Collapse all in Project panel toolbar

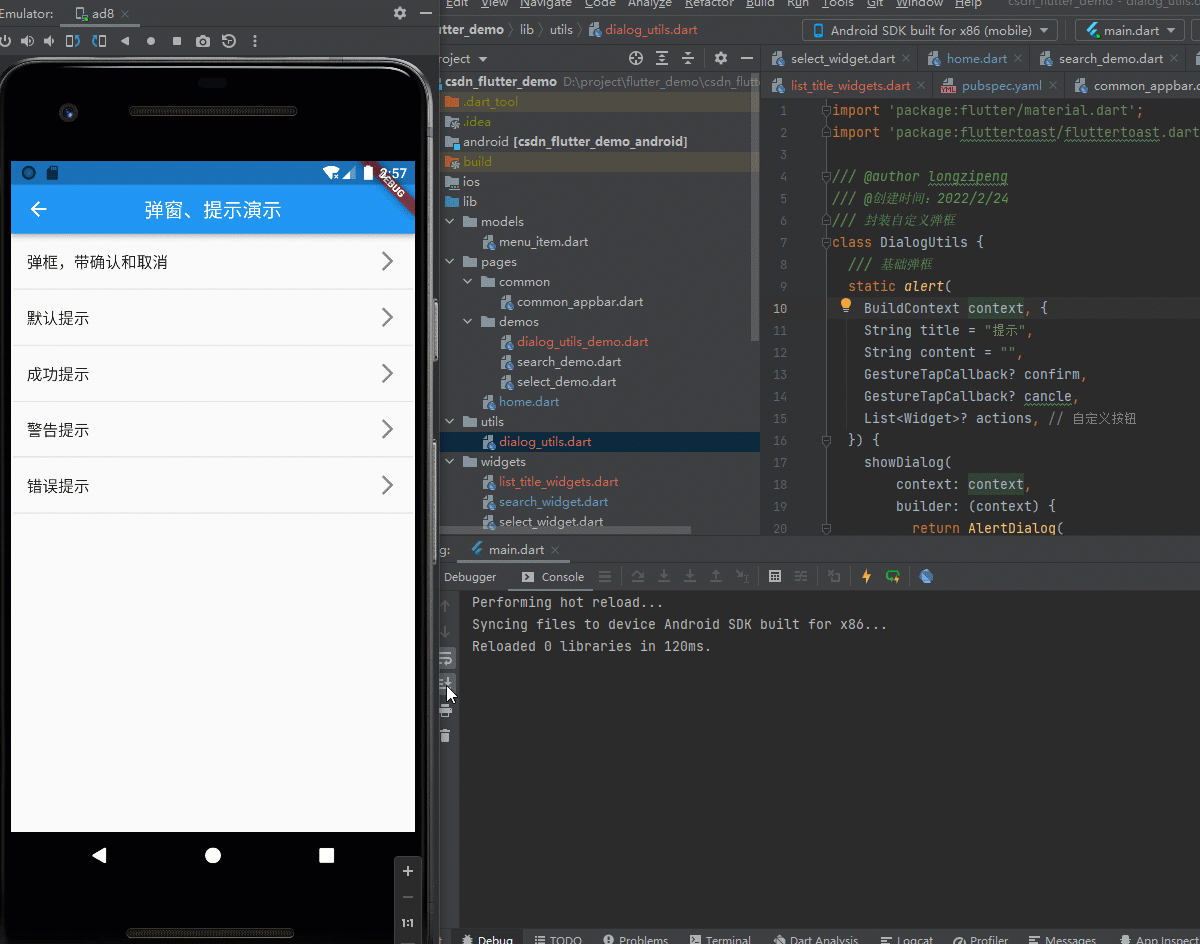(688, 59)
